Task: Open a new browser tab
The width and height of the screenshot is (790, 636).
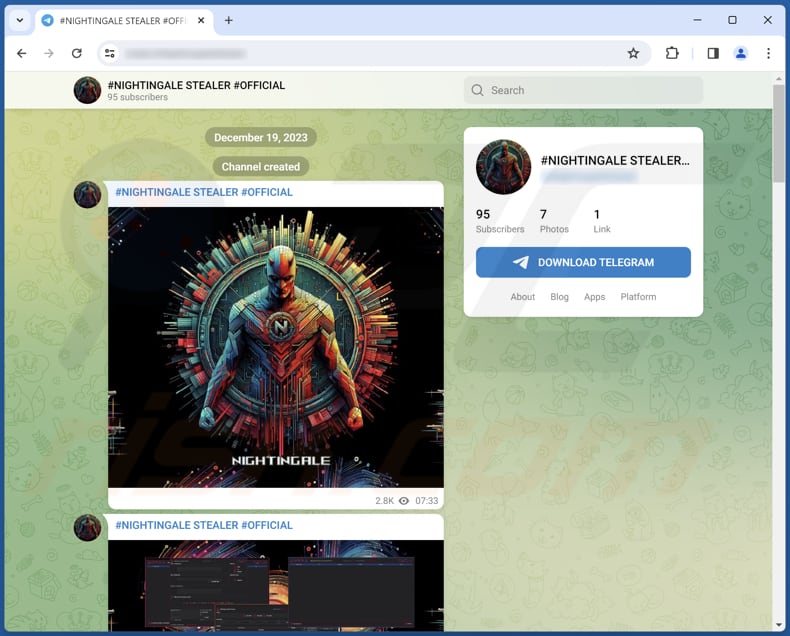Action: click(229, 21)
